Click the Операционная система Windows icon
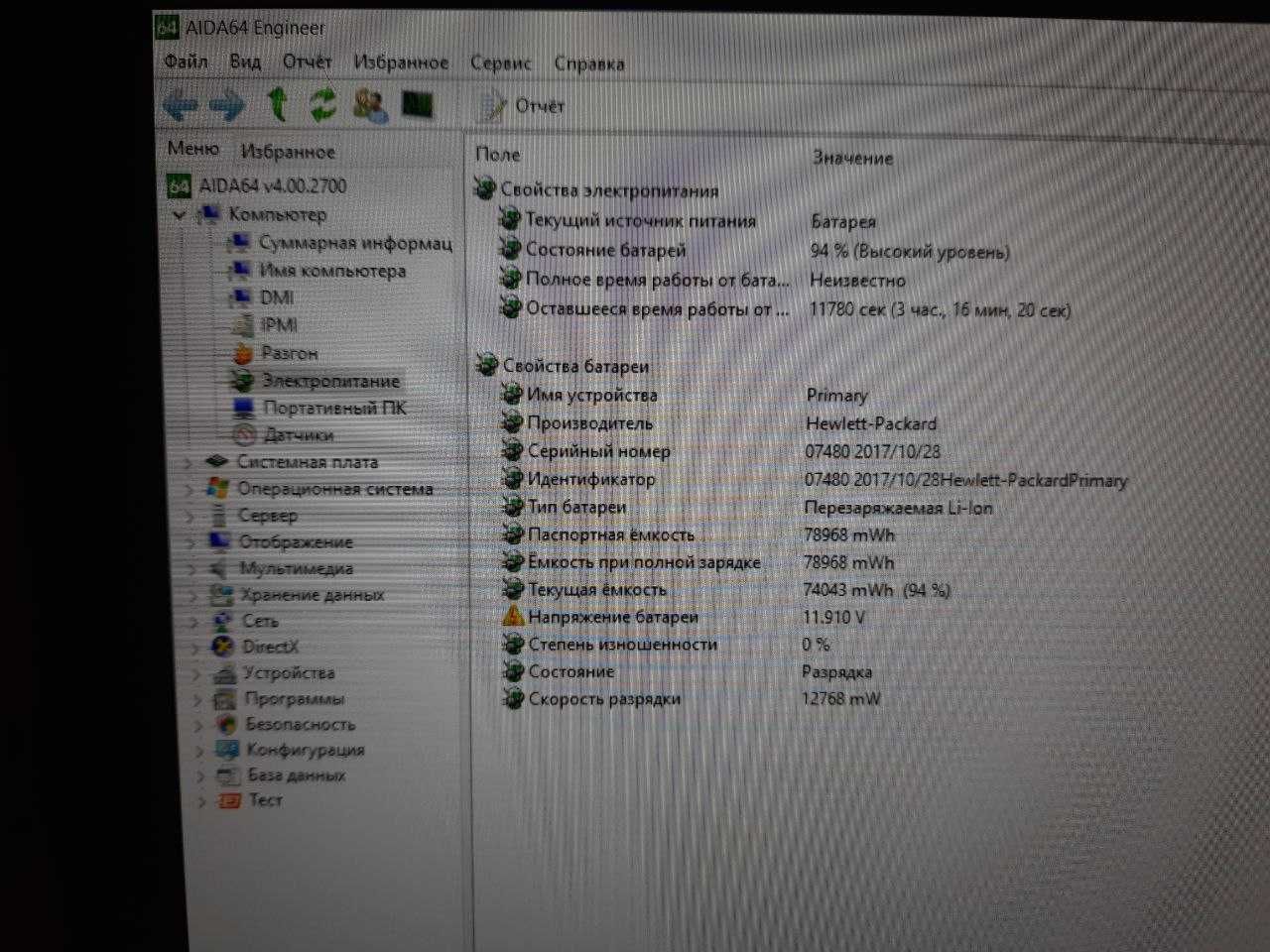Viewport: 1270px width, 952px height. (x=217, y=488)
